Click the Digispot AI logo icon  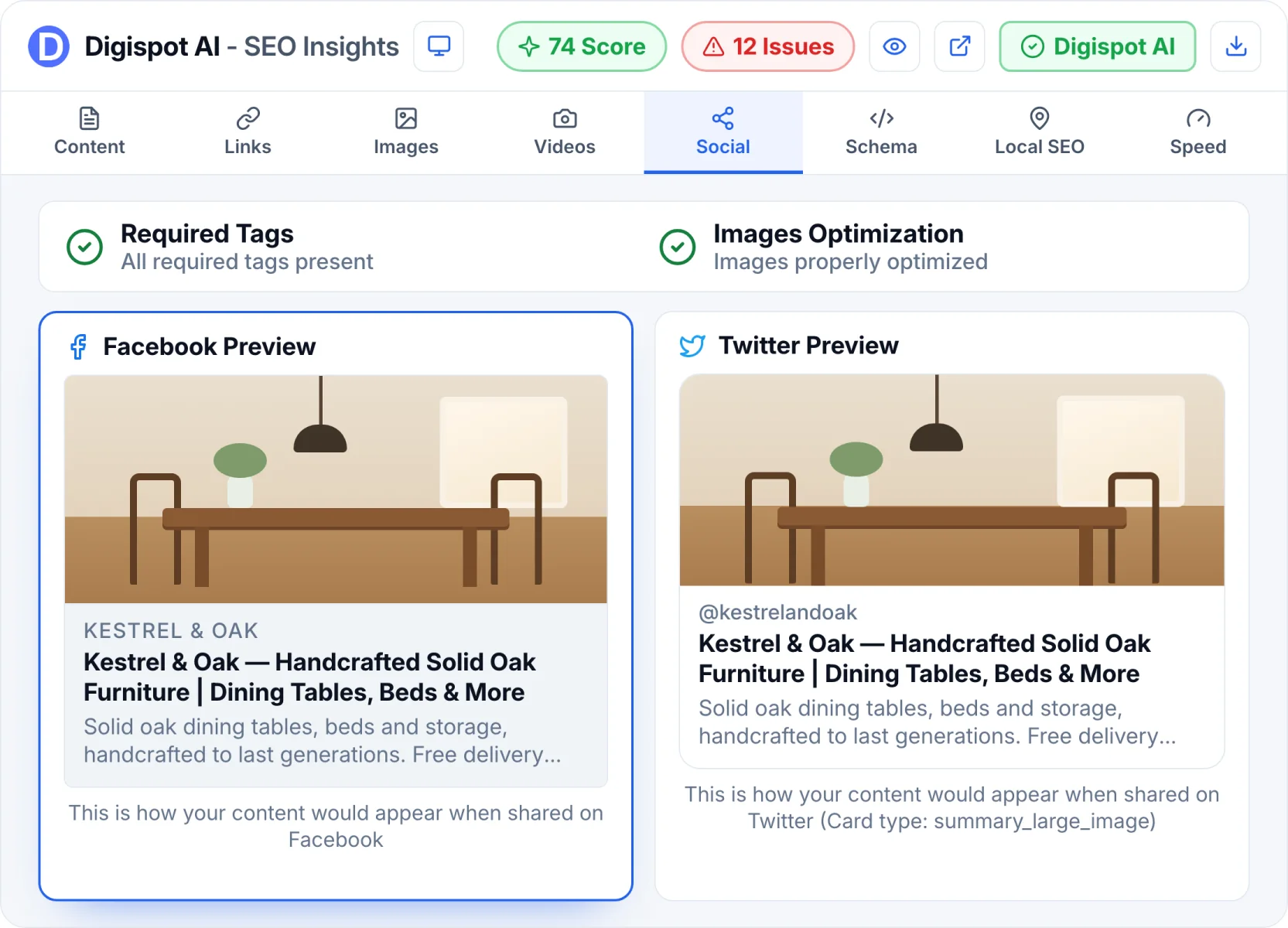48,46
